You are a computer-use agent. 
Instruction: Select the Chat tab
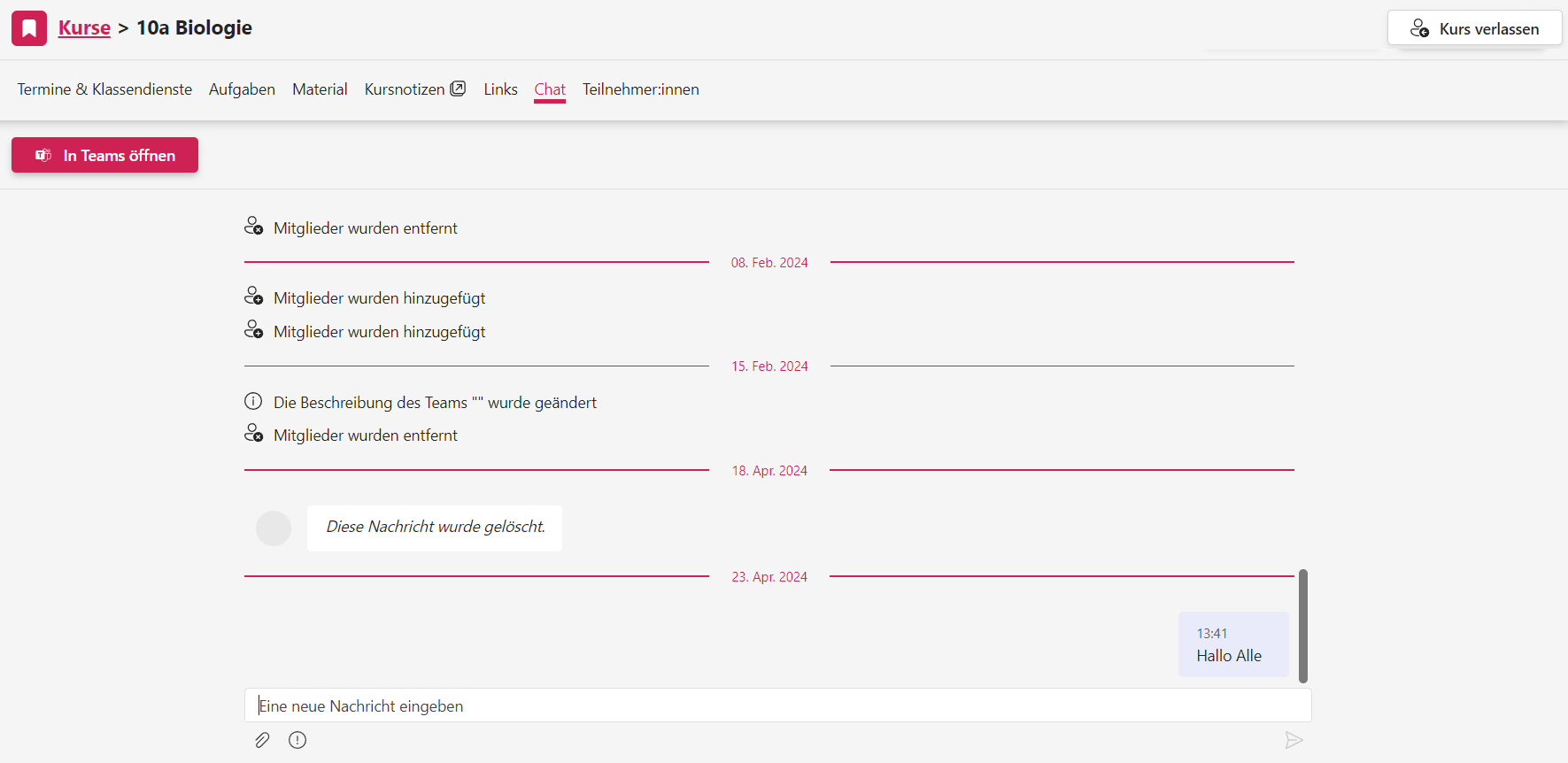pyautogui.click(x=550, y=89)
